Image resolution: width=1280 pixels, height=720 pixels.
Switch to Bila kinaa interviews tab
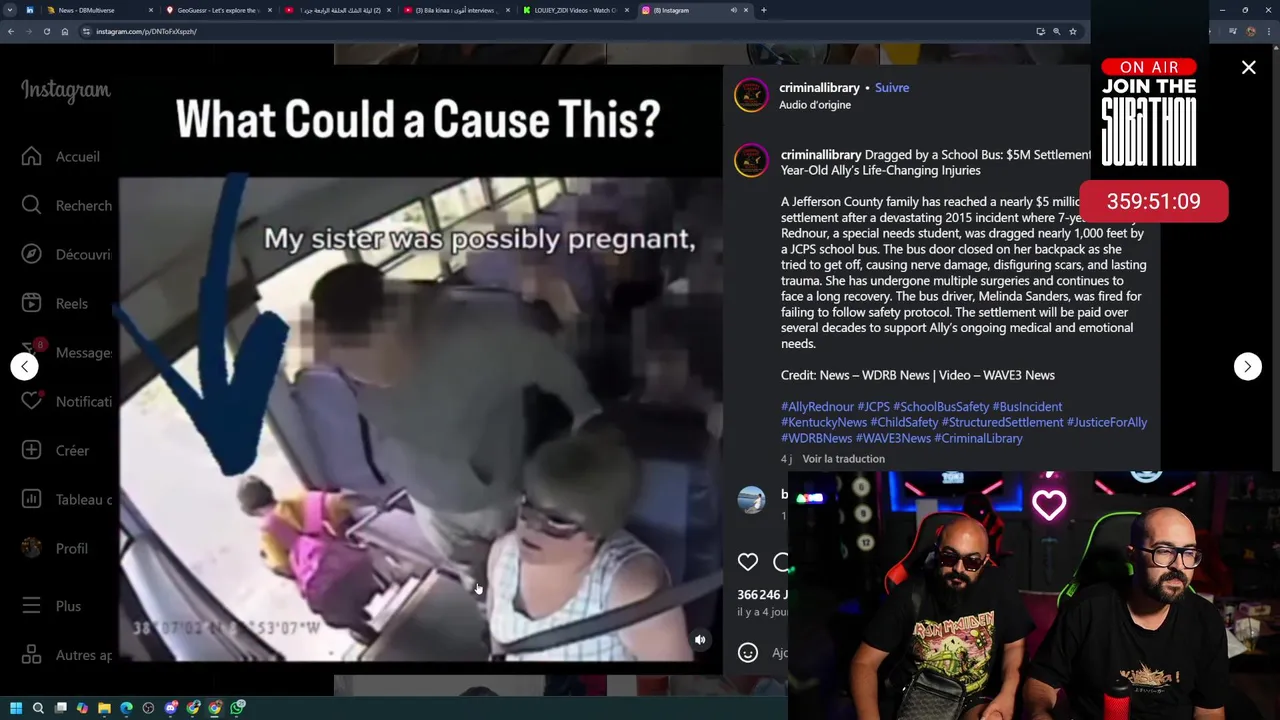456,10
